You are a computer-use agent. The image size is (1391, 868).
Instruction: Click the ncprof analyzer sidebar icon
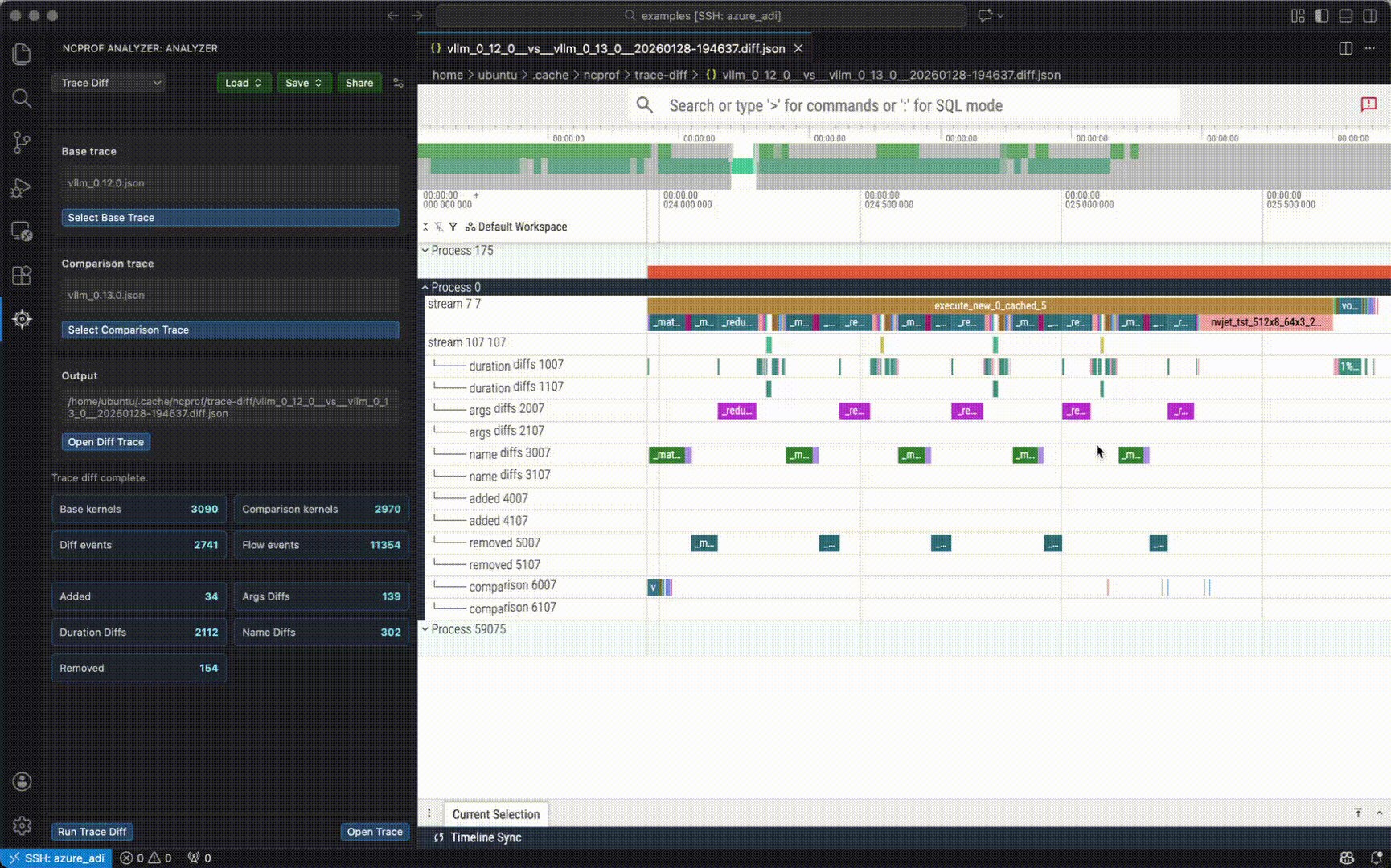(22, 319)
